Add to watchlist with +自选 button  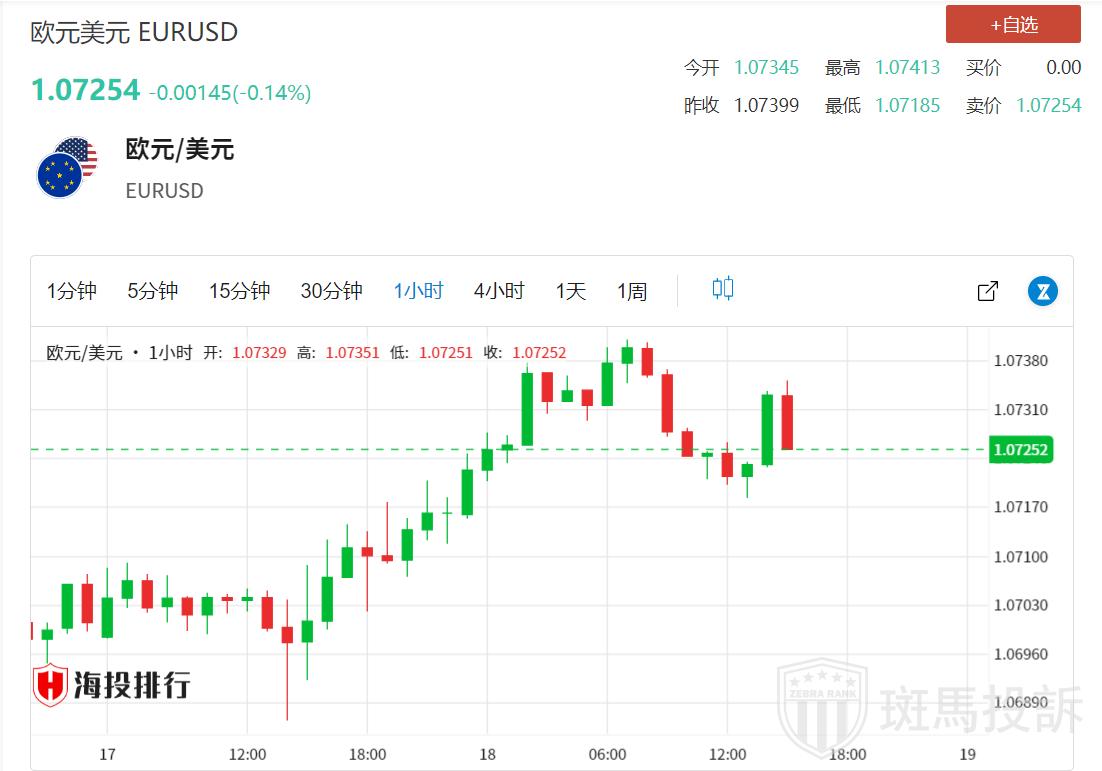(x=1013, y=25)
